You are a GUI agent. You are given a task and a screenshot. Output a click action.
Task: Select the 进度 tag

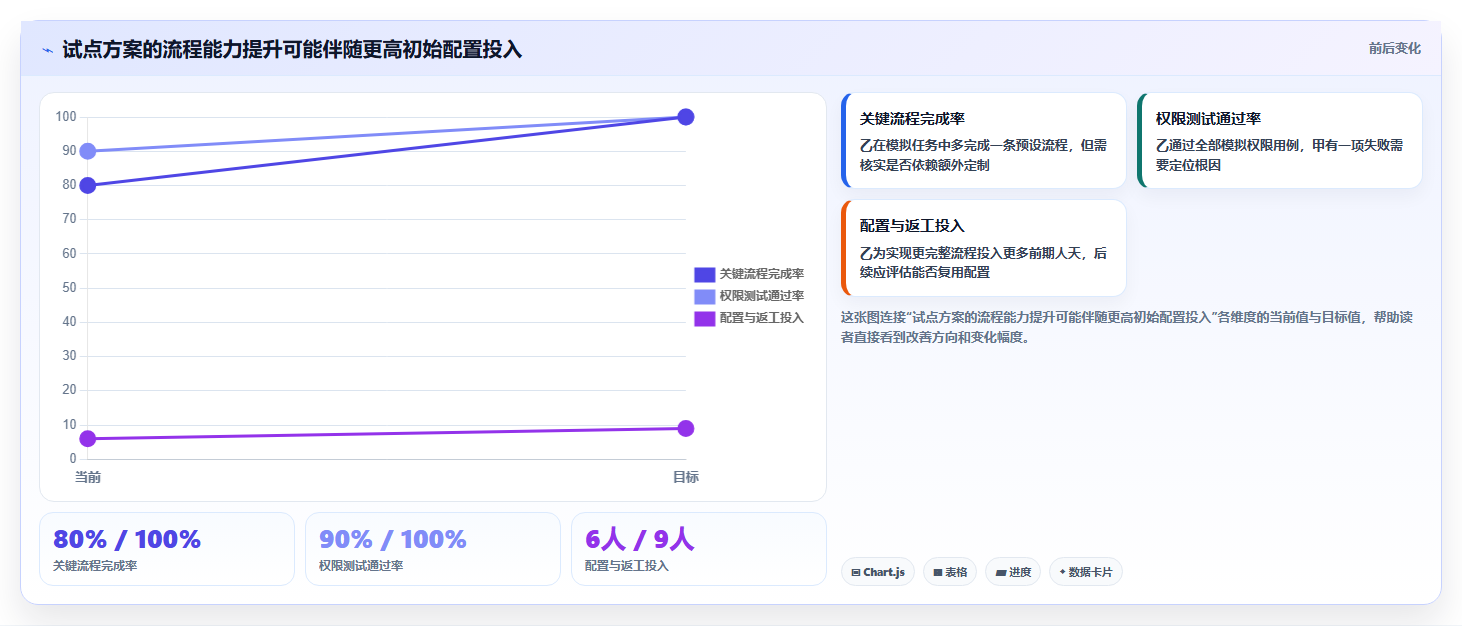[x=1013, y=572]
